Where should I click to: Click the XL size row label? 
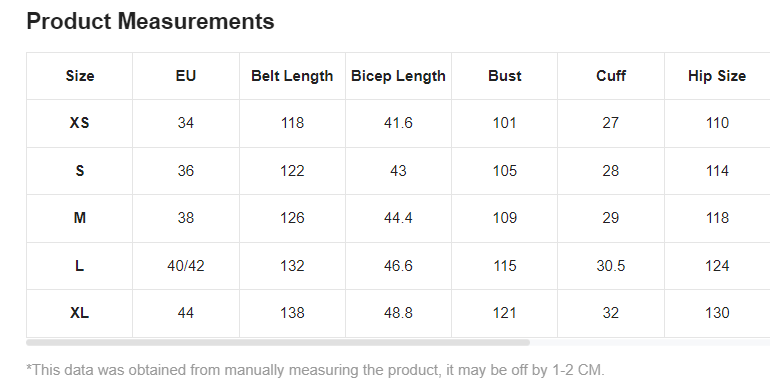coord(80,313)
